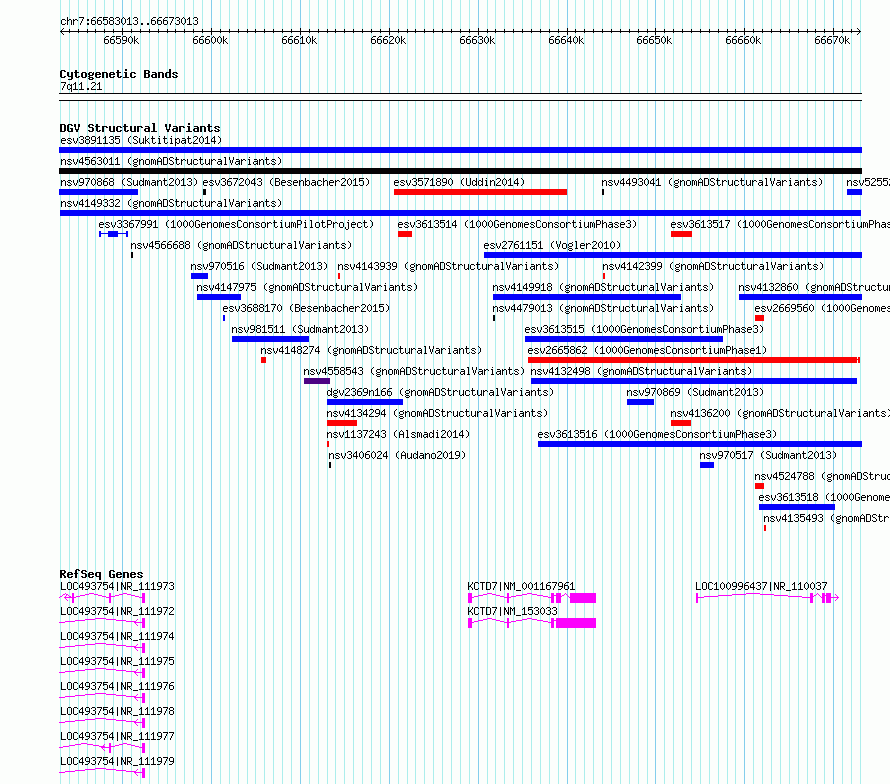The width and height of the screenshot is (890, 784).
Task: Select the nsv4149332 gnomAD variant label
Action: pos(171,203)
